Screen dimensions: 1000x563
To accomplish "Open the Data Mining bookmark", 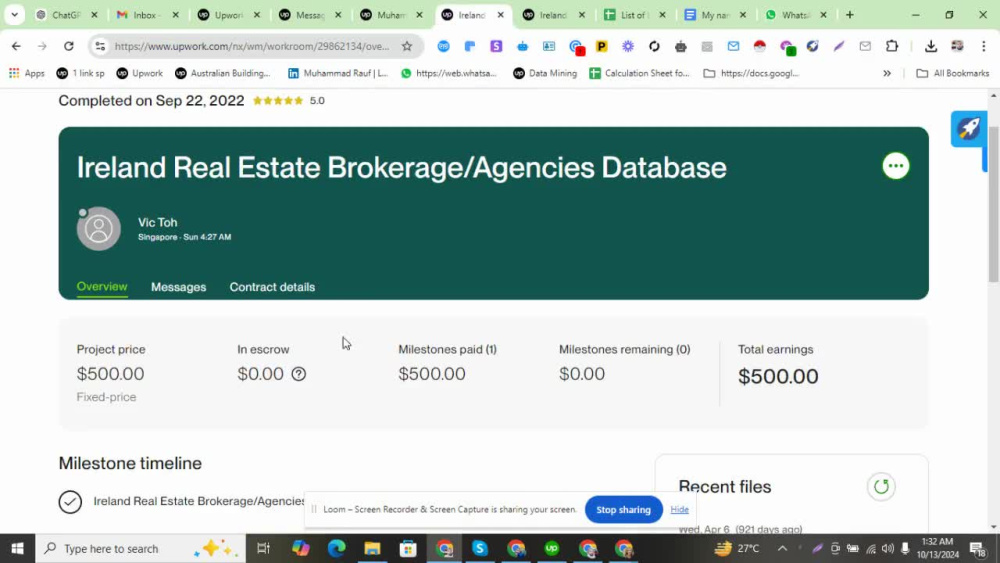I will click(x=545, y=73).
